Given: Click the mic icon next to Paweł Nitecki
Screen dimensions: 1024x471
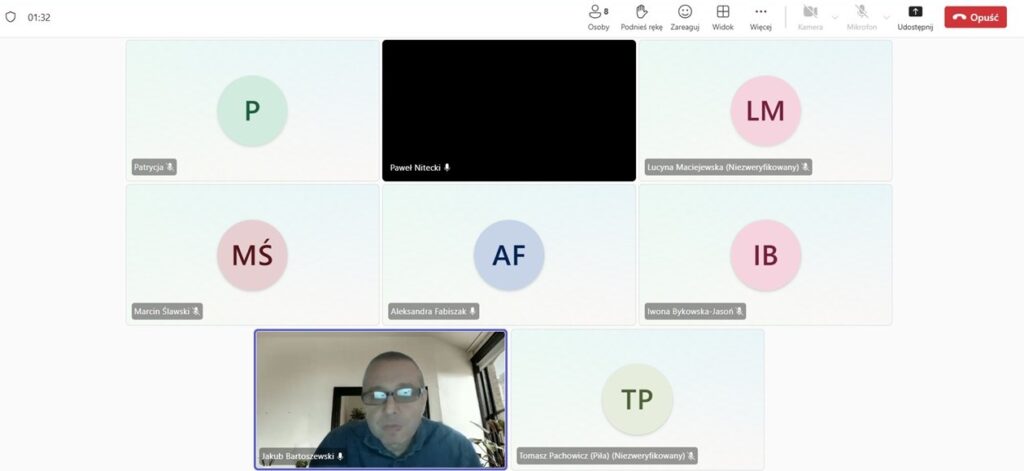Looking at the screenshot, I should coord(447,167).
